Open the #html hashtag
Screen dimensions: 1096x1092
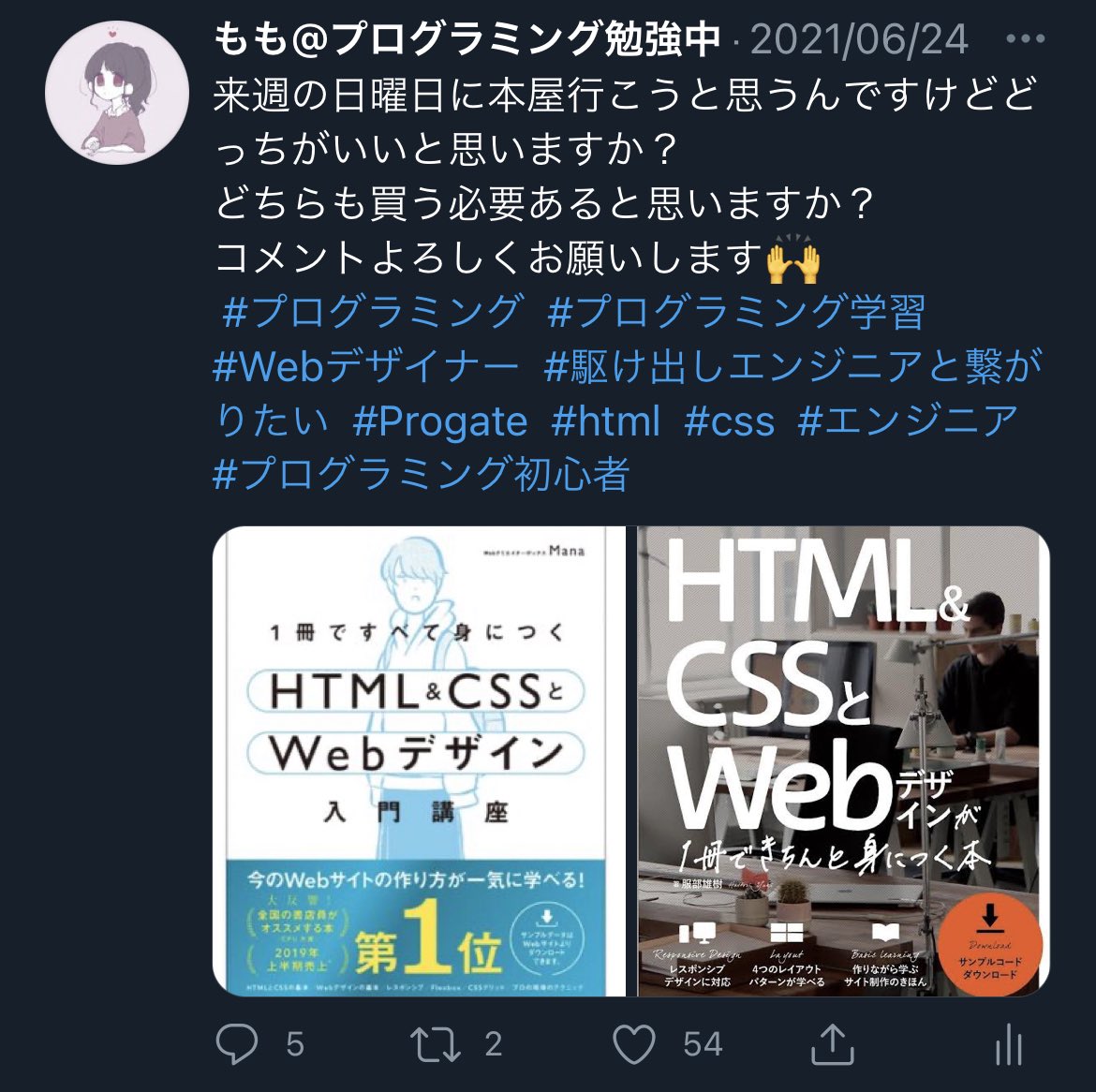click(x=605, y=421)
